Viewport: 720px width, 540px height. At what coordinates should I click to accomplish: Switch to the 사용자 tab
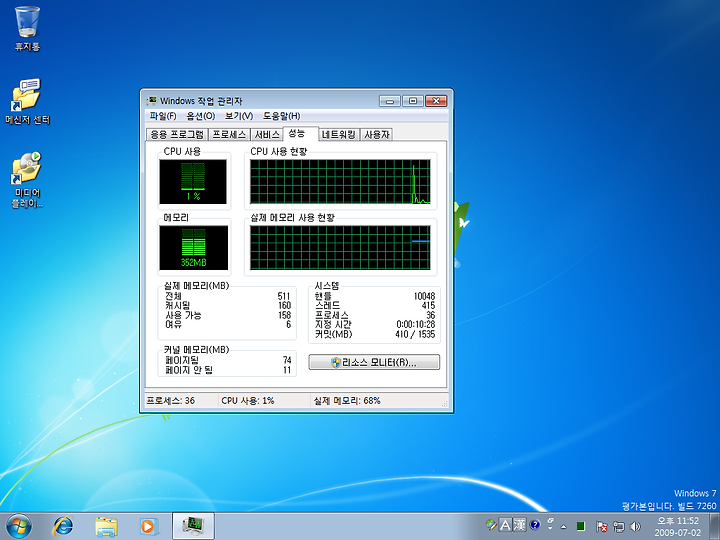[377, 135]
